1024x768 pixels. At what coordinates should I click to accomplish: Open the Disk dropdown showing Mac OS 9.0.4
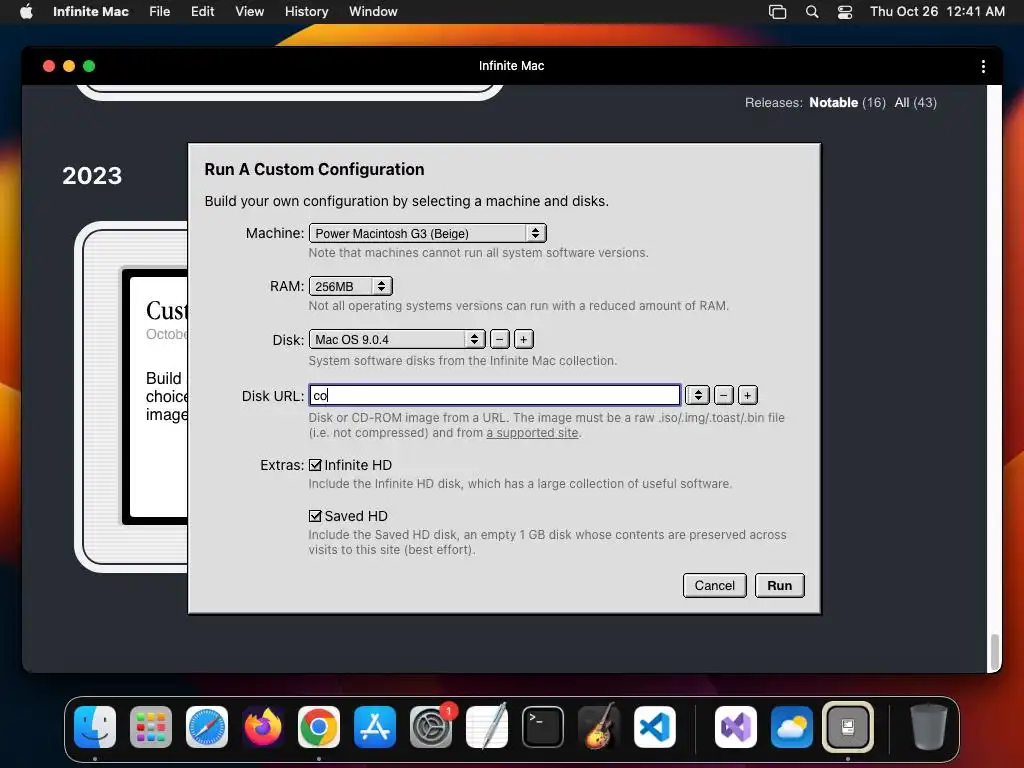pos(397,340)
